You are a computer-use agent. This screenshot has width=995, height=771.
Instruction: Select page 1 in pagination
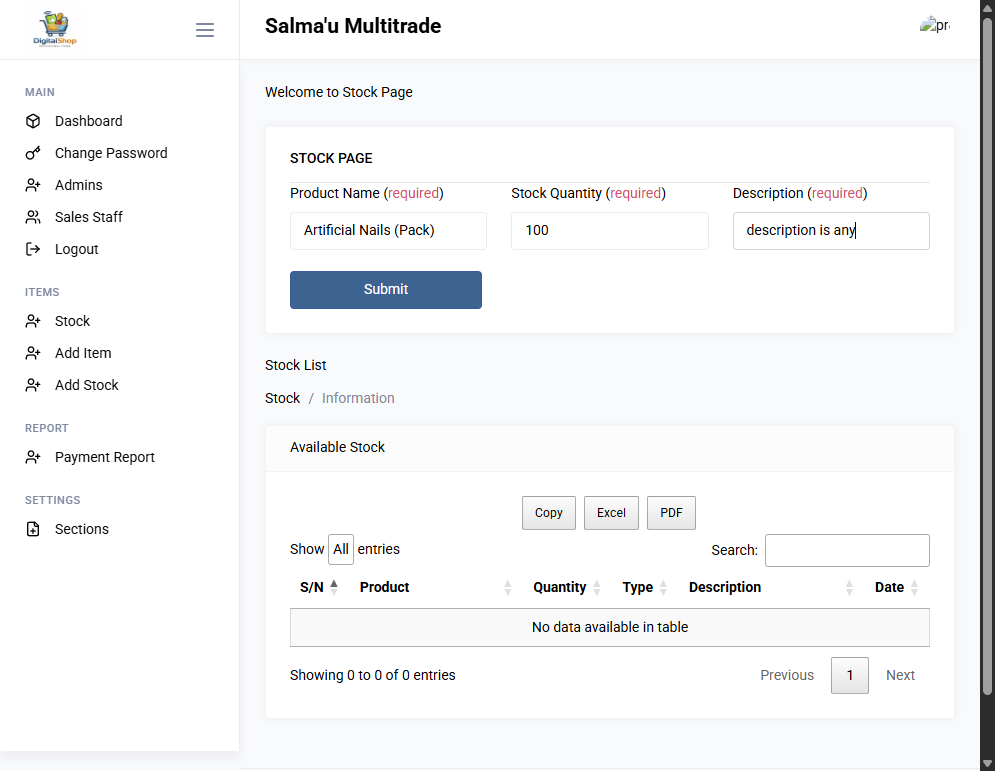click(x=850, y=675)
